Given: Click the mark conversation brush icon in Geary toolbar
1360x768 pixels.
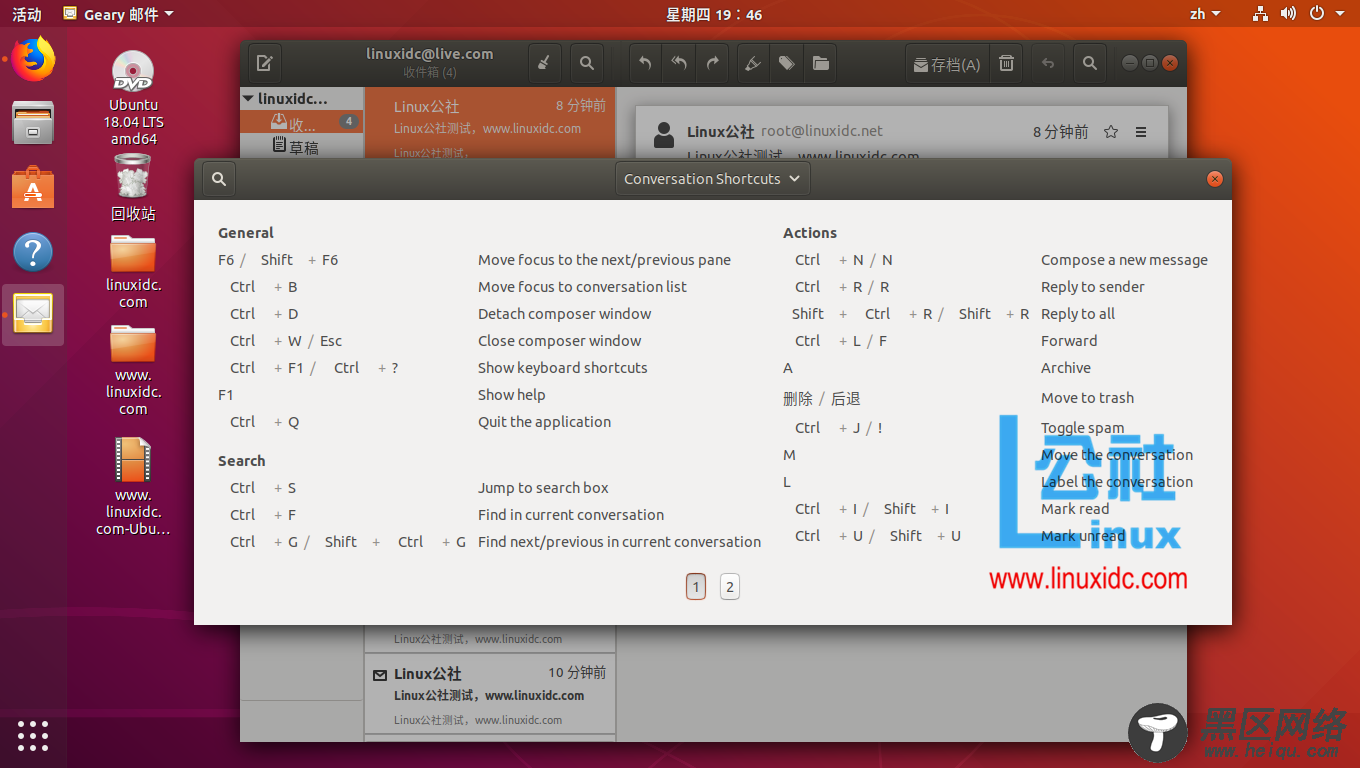Looking at the screenshot, I should 544,63.
